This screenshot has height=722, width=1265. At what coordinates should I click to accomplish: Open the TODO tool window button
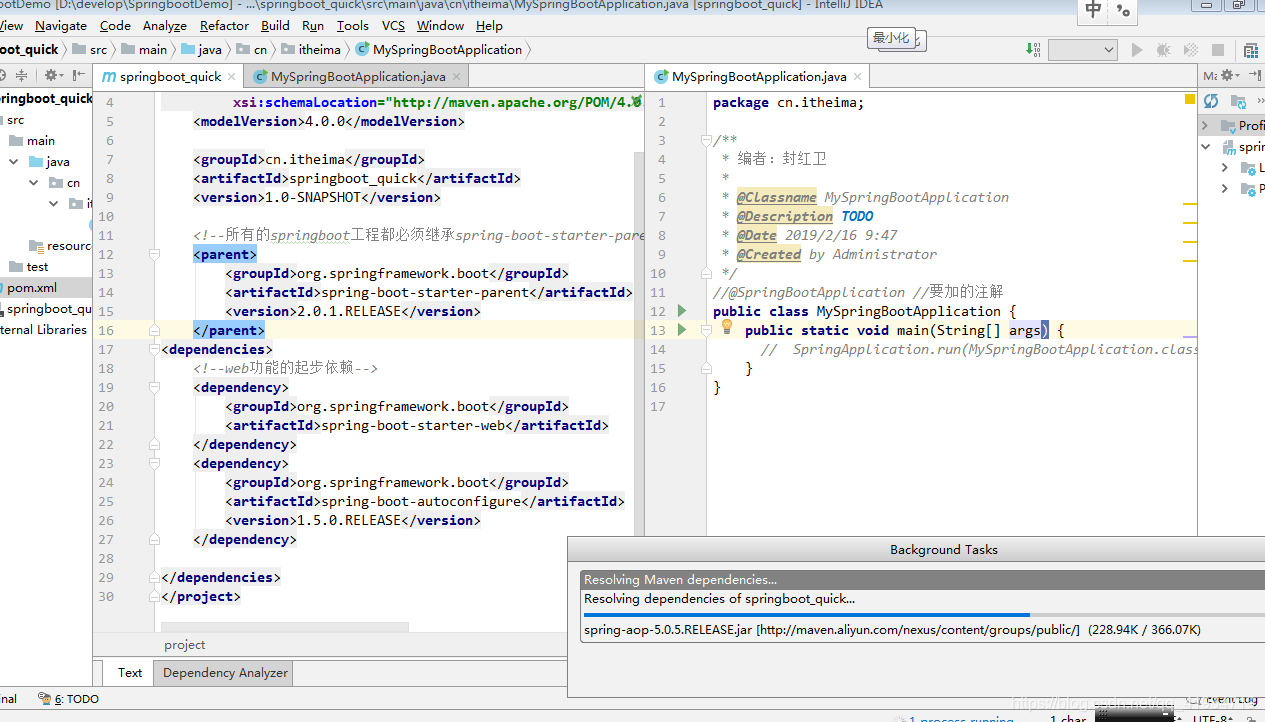click(x=68, y=699)
